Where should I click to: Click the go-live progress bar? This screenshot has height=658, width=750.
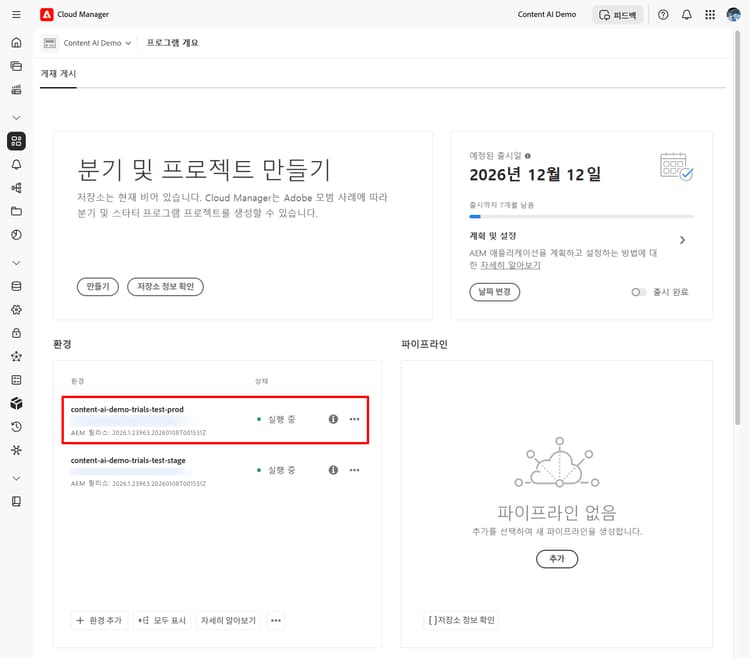pyautogui.click(x=581, y=217)
